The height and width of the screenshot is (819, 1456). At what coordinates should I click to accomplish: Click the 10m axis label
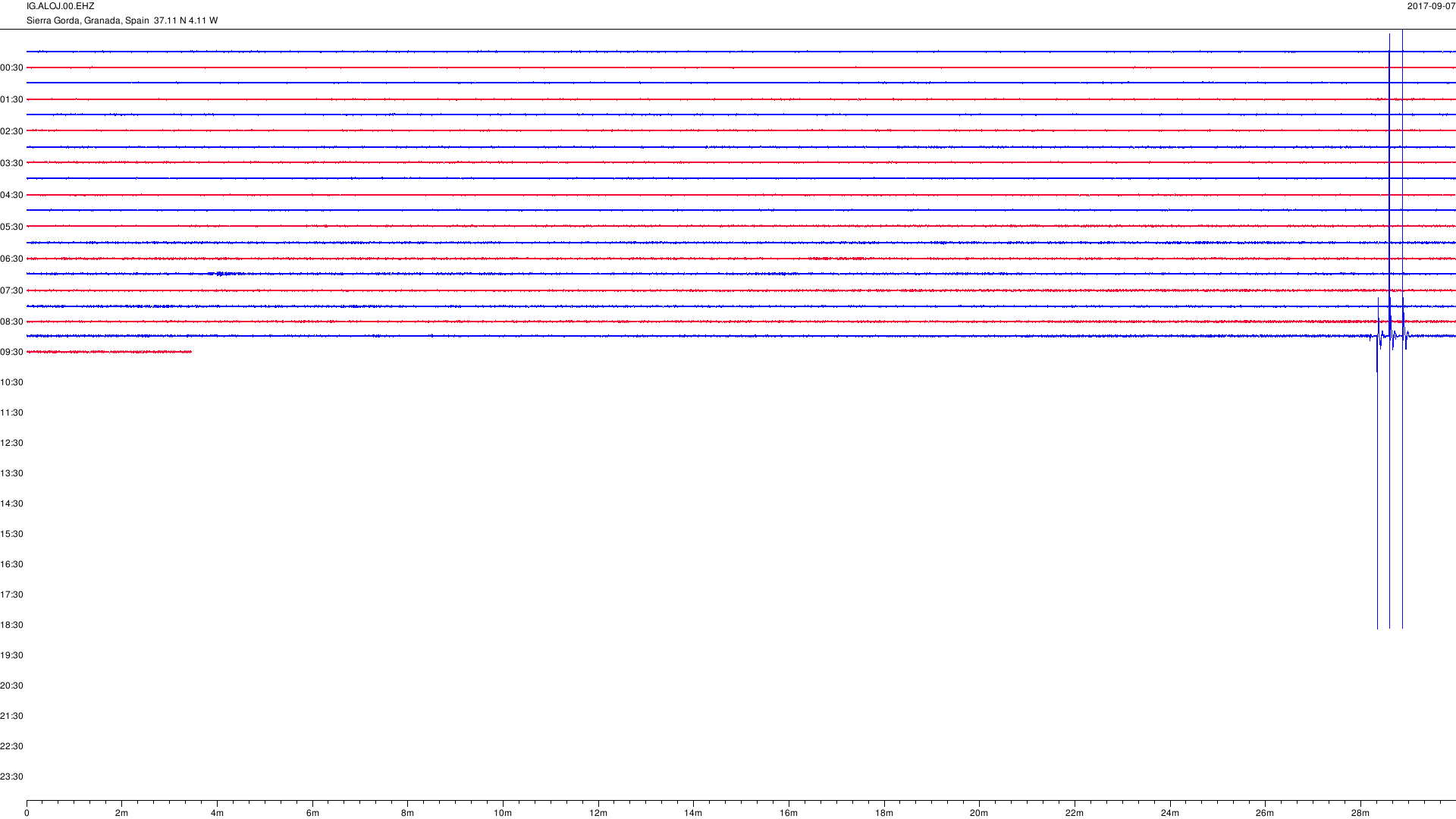(503, 813)
